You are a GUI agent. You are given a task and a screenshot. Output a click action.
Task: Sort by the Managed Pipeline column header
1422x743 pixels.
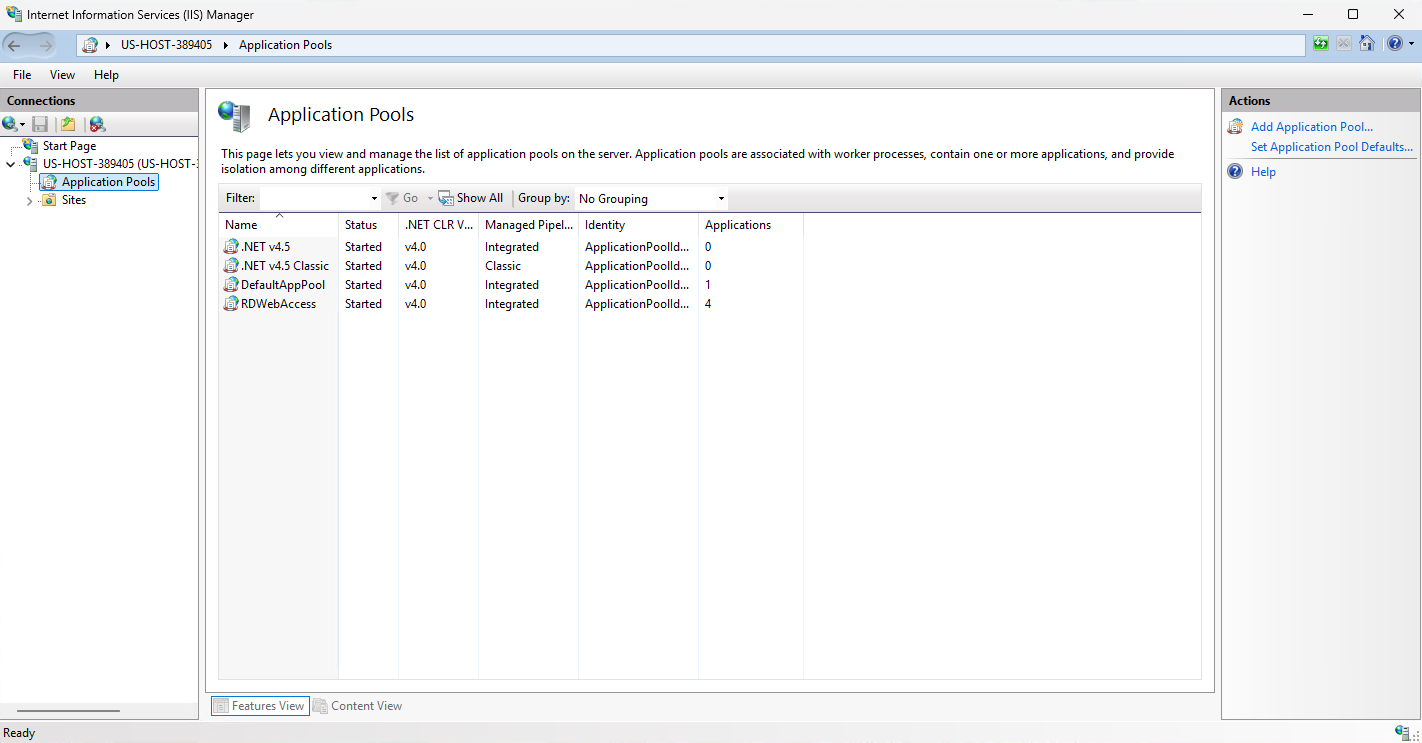528,225
